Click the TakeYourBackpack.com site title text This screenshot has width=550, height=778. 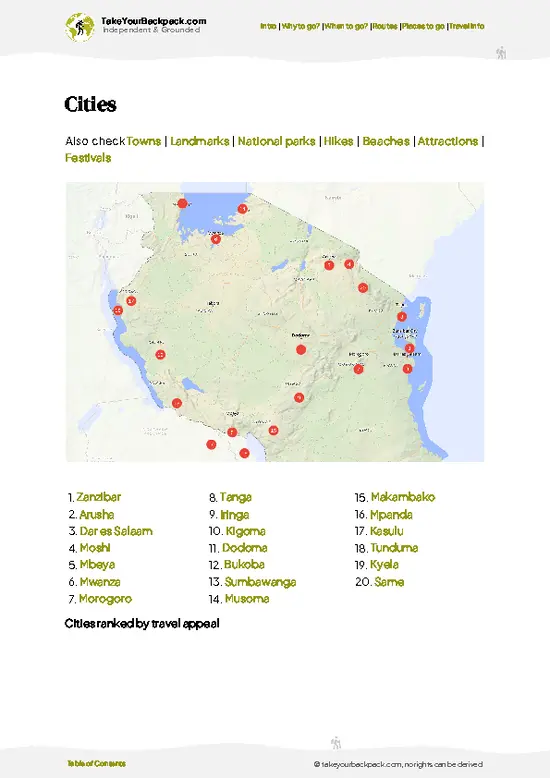tap(153, 21)
